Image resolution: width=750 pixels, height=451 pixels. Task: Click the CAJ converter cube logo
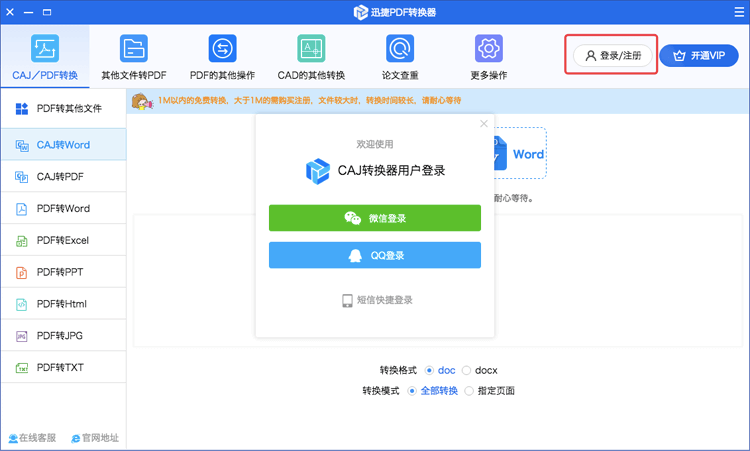(318, 171)
